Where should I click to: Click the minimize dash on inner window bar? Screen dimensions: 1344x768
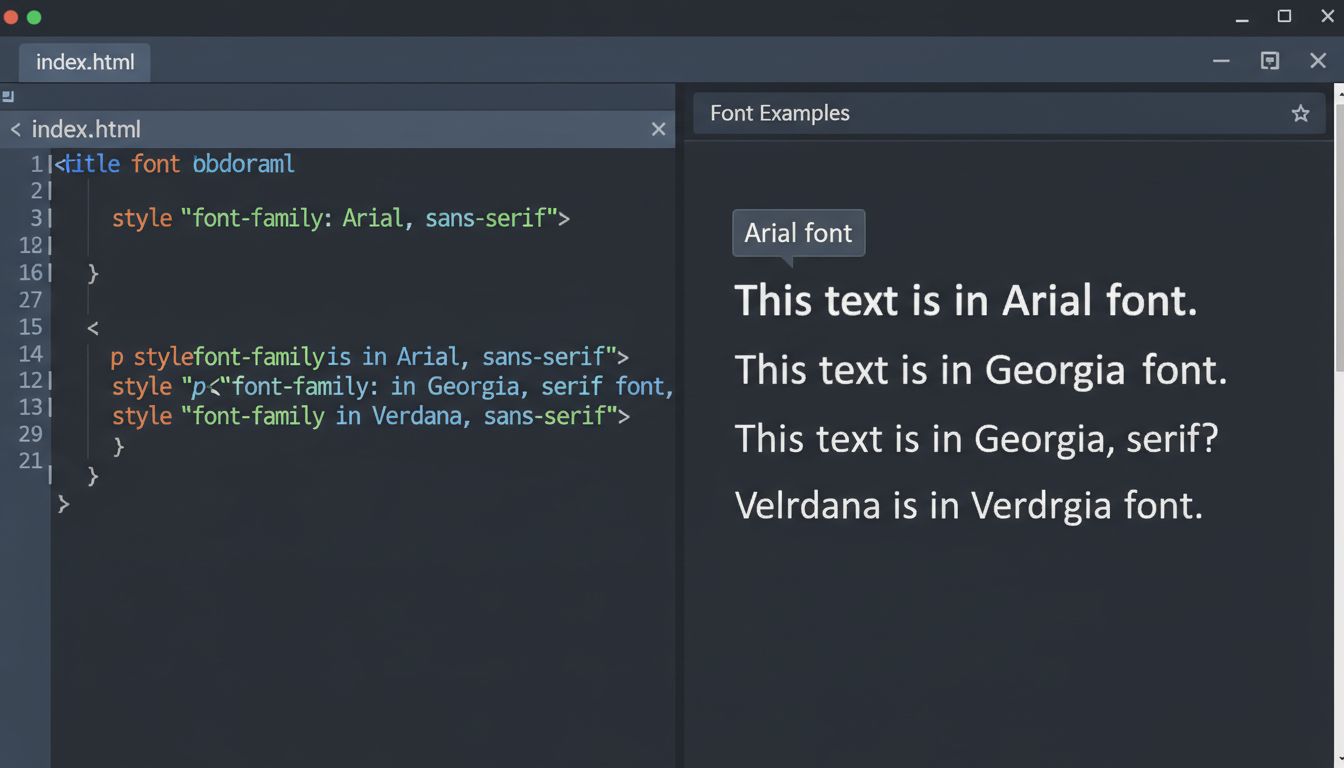coord(1221,61)
